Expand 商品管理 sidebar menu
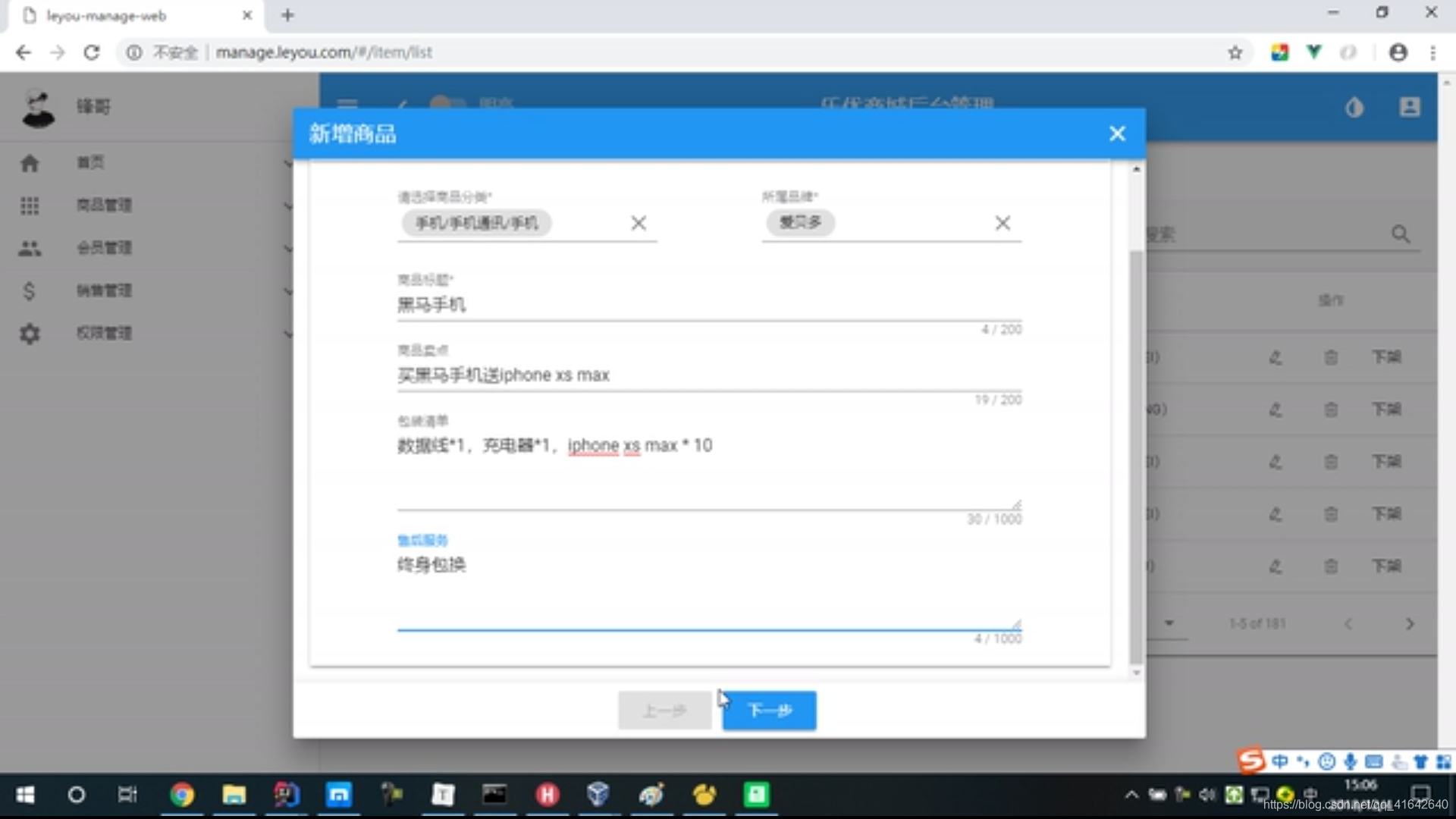Image resolution: width=1456 pixels, height=819 pixels. (x=105, y=206)
